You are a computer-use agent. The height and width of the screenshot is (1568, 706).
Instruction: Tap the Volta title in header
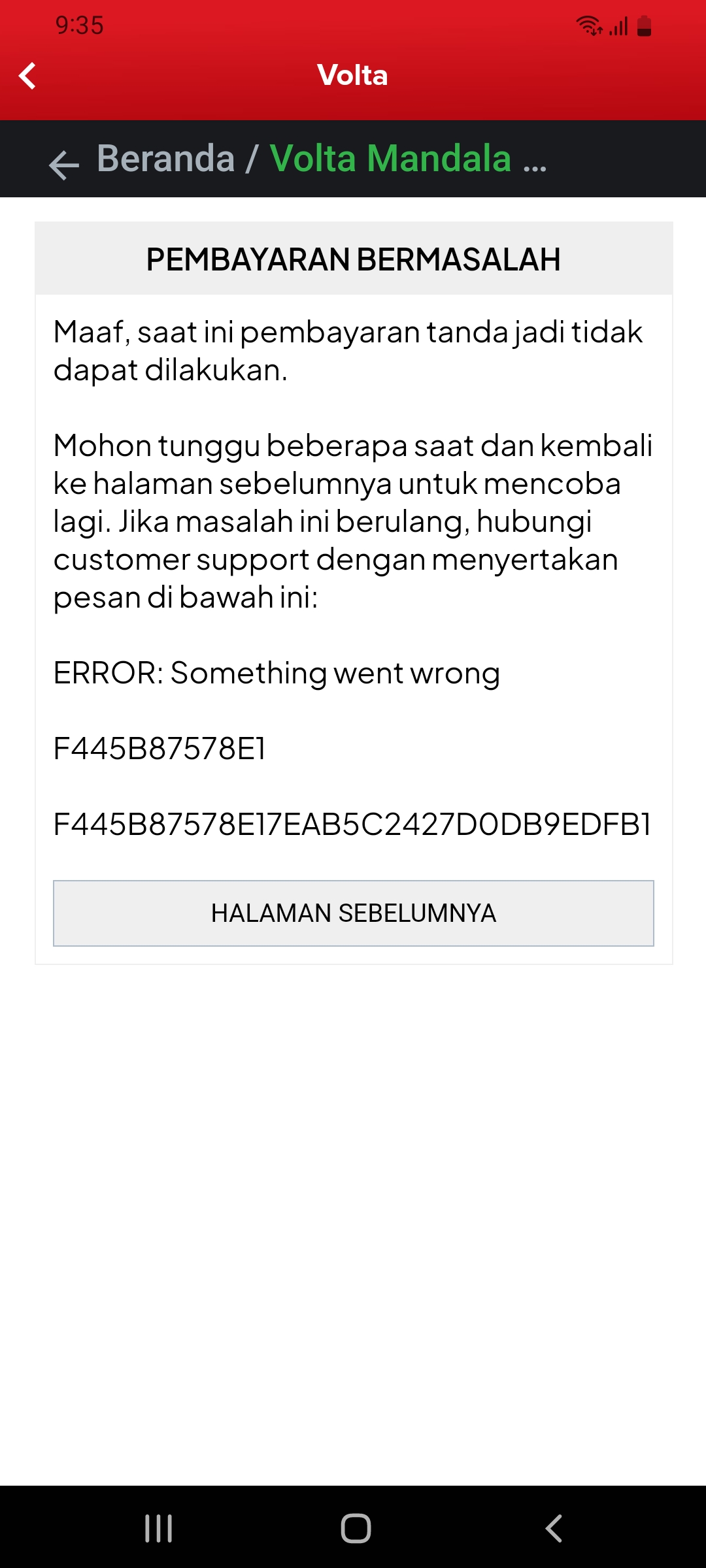click(353, 75)
